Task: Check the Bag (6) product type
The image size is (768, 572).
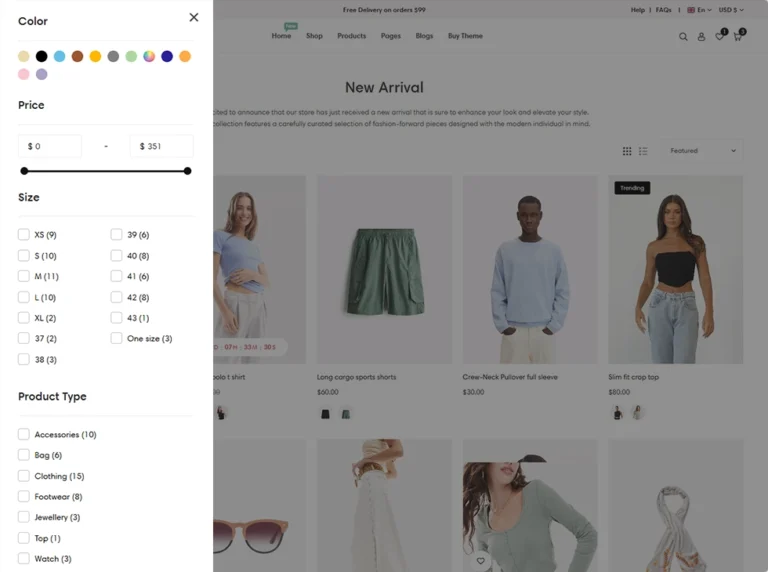Action: coord(24,455)
